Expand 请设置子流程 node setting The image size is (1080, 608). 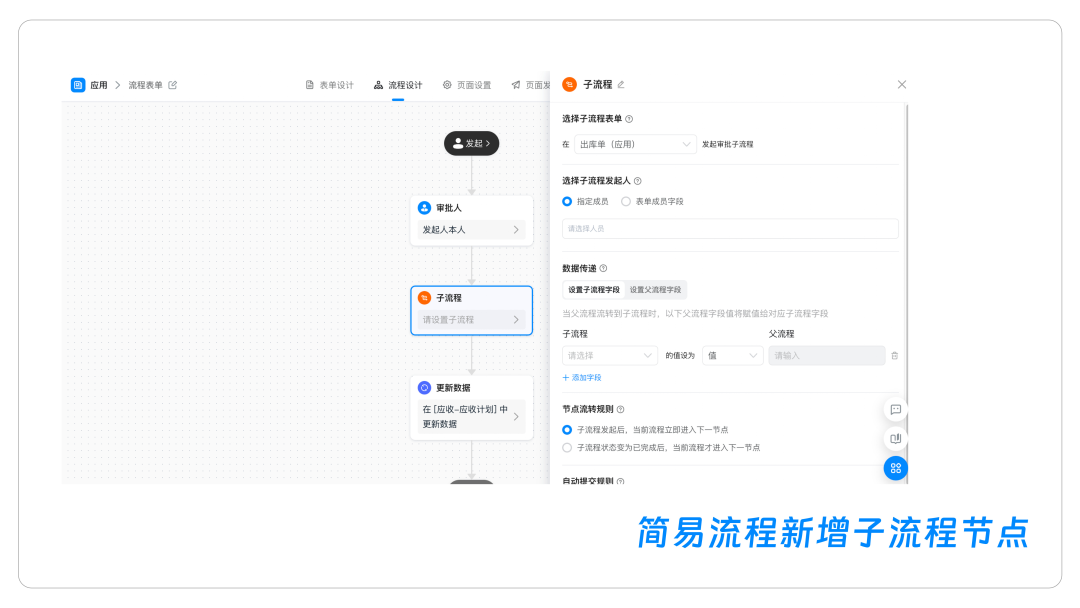pyautogui.click(x=471, y=319)
